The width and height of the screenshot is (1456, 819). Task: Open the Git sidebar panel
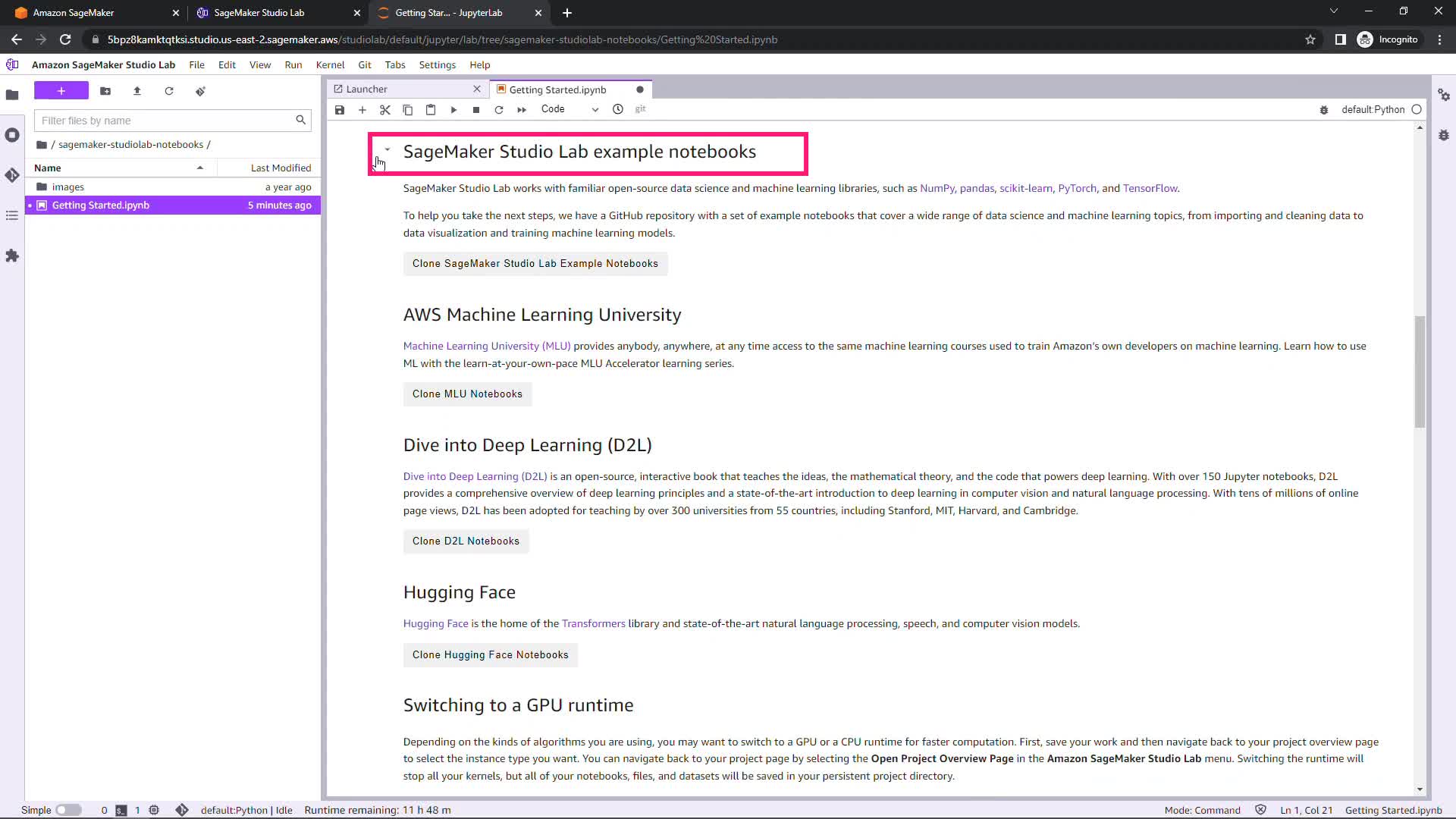pos(12,175)
